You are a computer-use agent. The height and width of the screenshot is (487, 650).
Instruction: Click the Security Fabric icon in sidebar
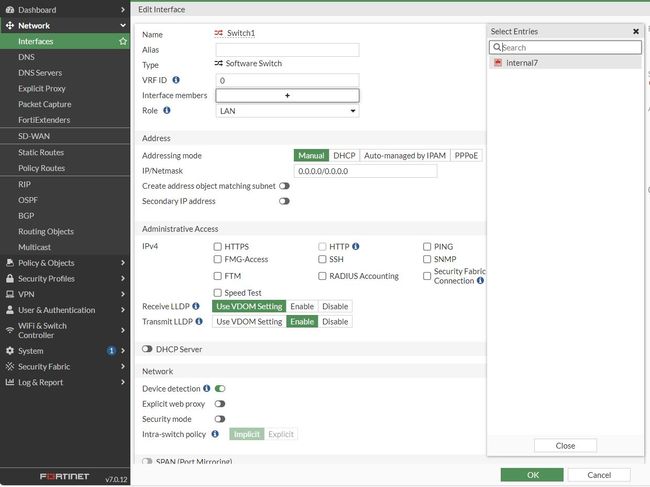click(10, 366)
